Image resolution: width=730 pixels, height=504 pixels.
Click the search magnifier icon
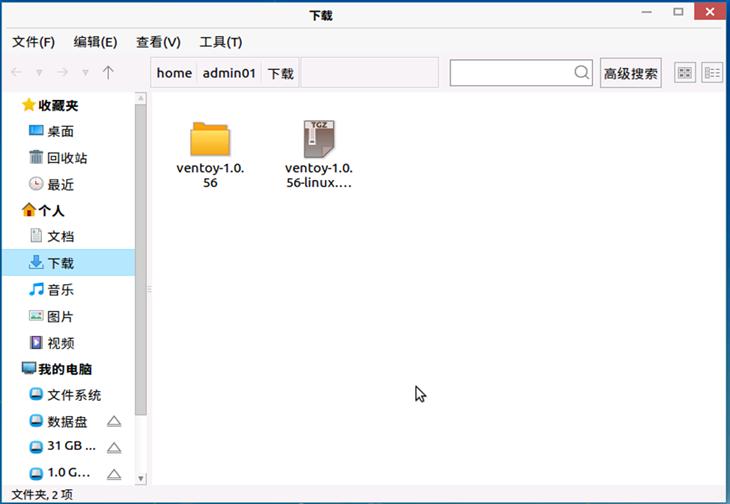click(581, 72)
